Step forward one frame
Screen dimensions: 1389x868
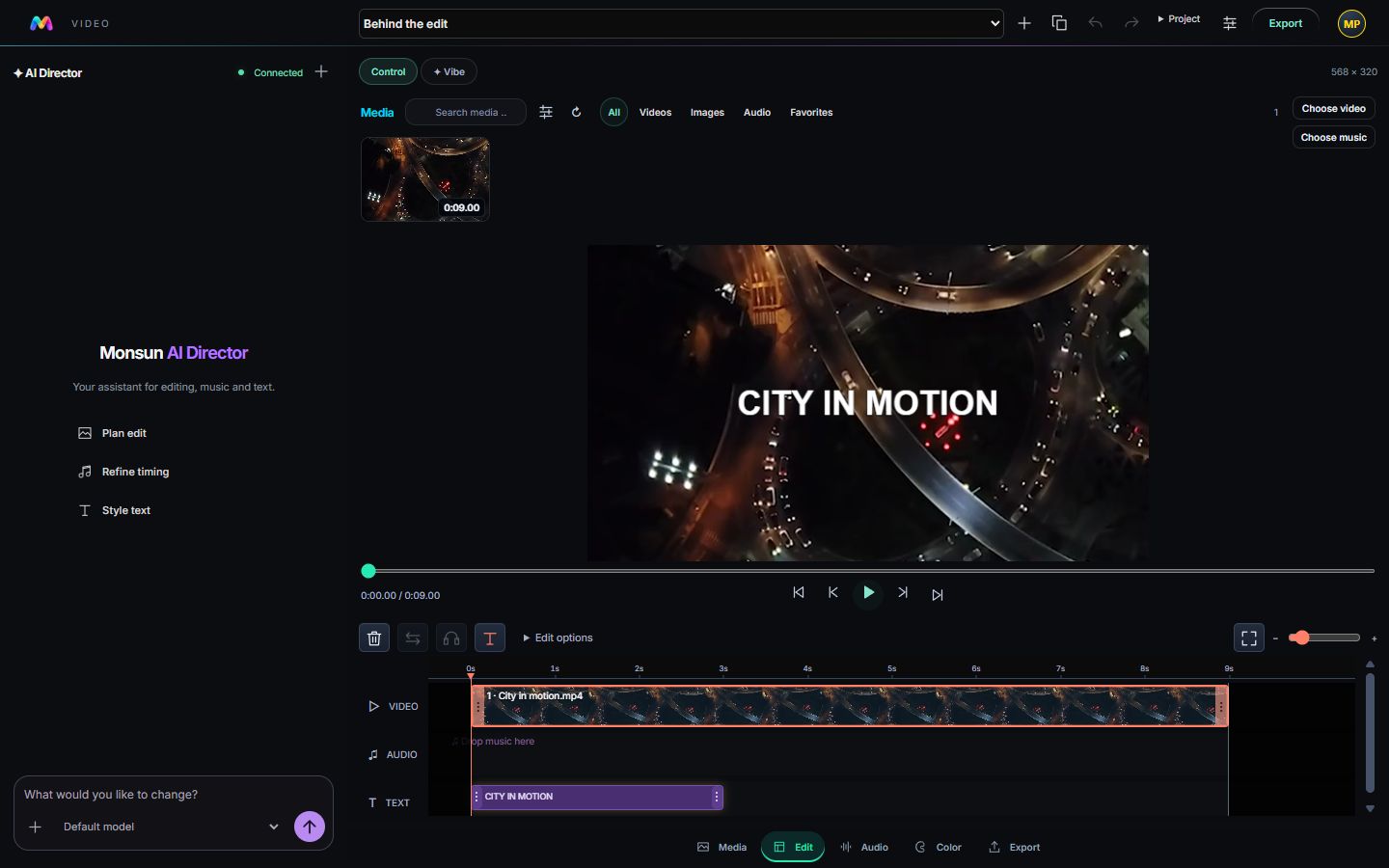coord(903,592)
